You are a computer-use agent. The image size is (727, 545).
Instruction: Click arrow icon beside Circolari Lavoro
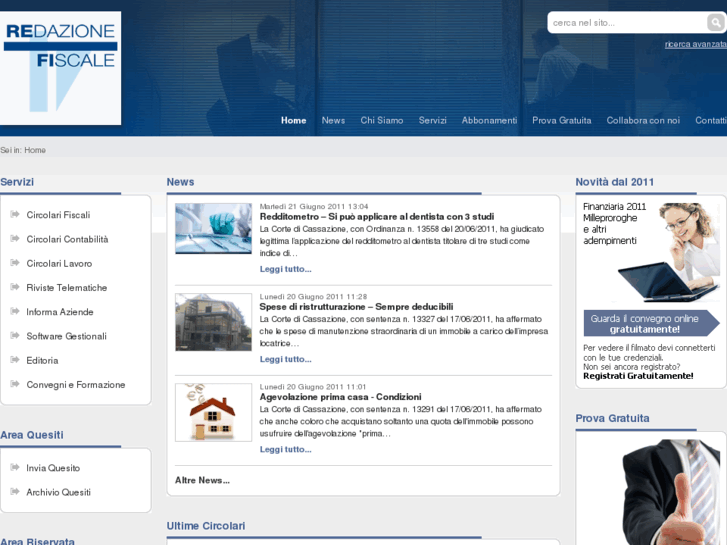point(15,263)
